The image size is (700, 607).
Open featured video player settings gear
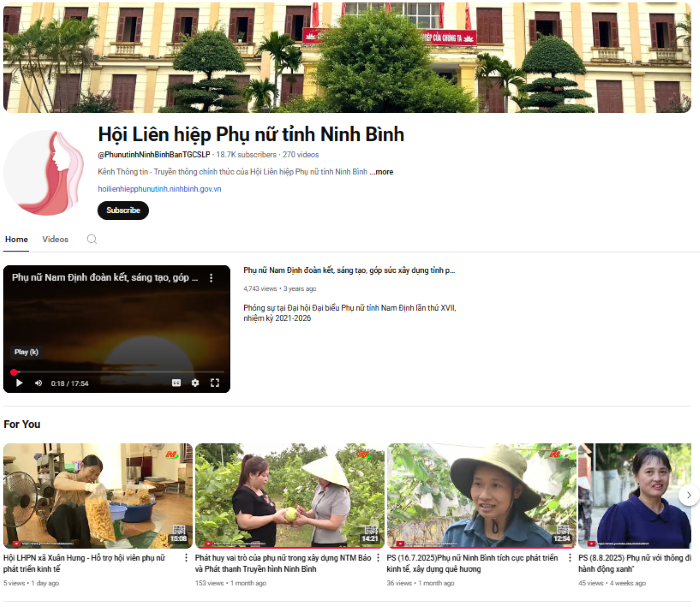[x=195, y=383]
